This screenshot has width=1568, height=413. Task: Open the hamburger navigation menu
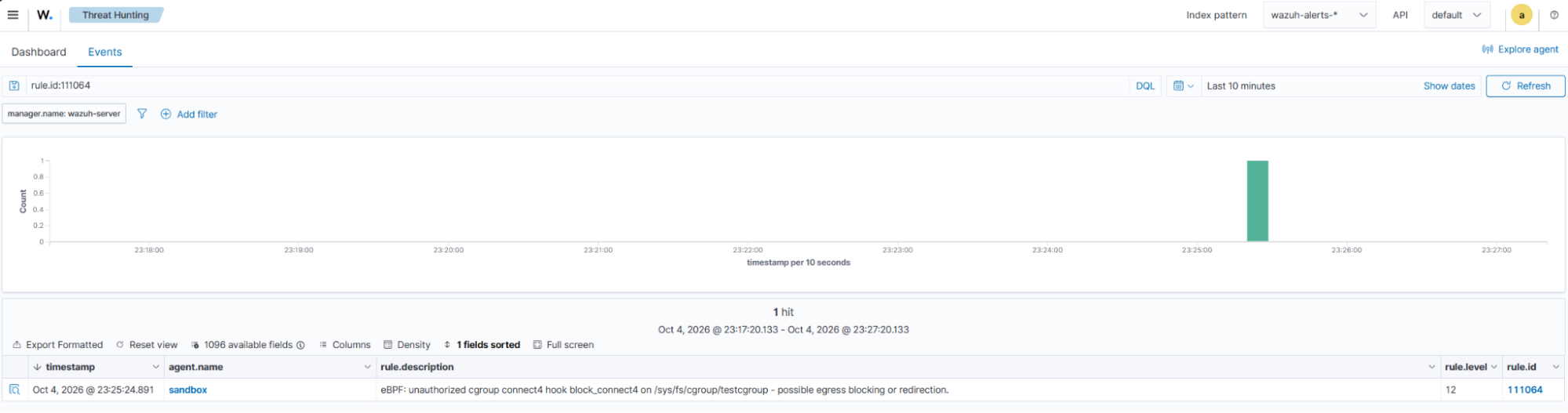coord(13,15)
